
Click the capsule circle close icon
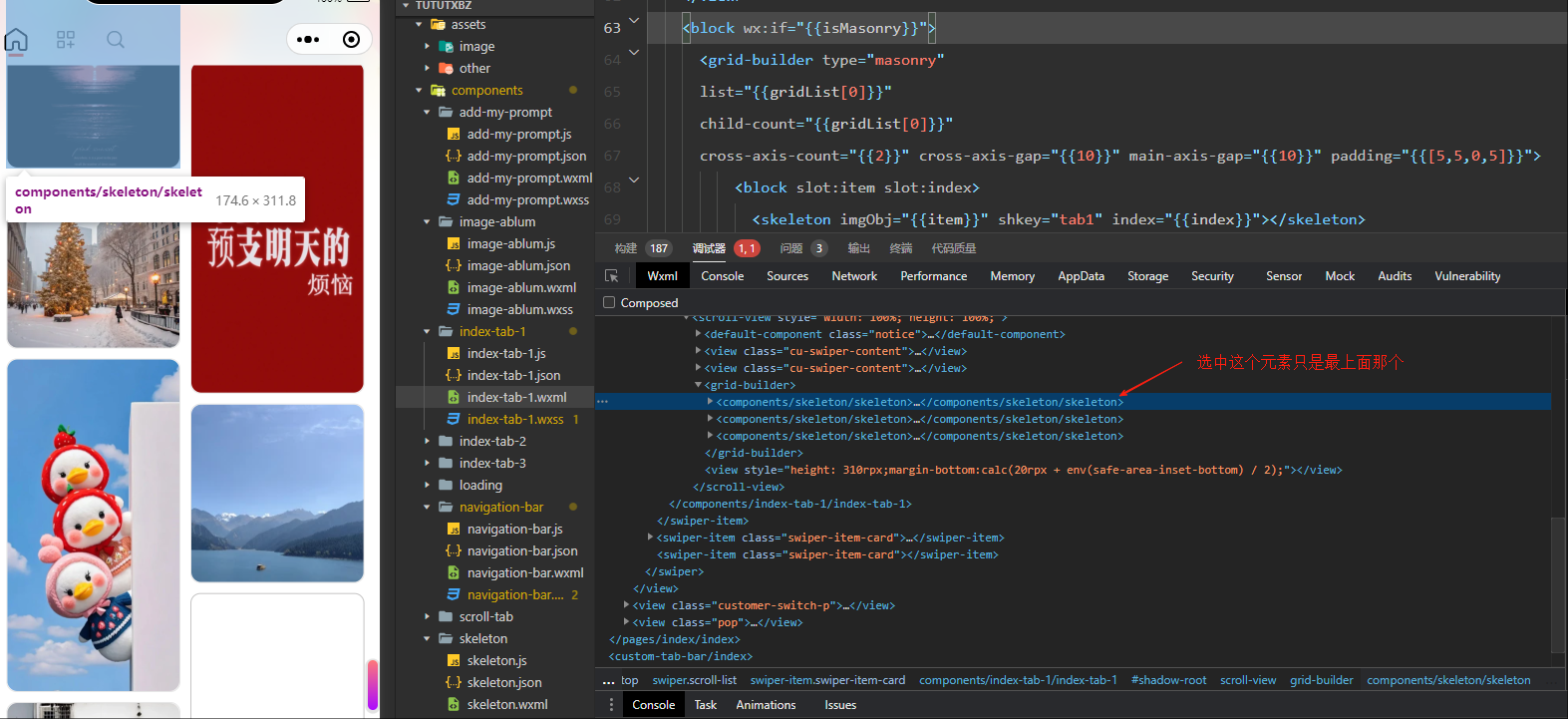pos(351,40)
